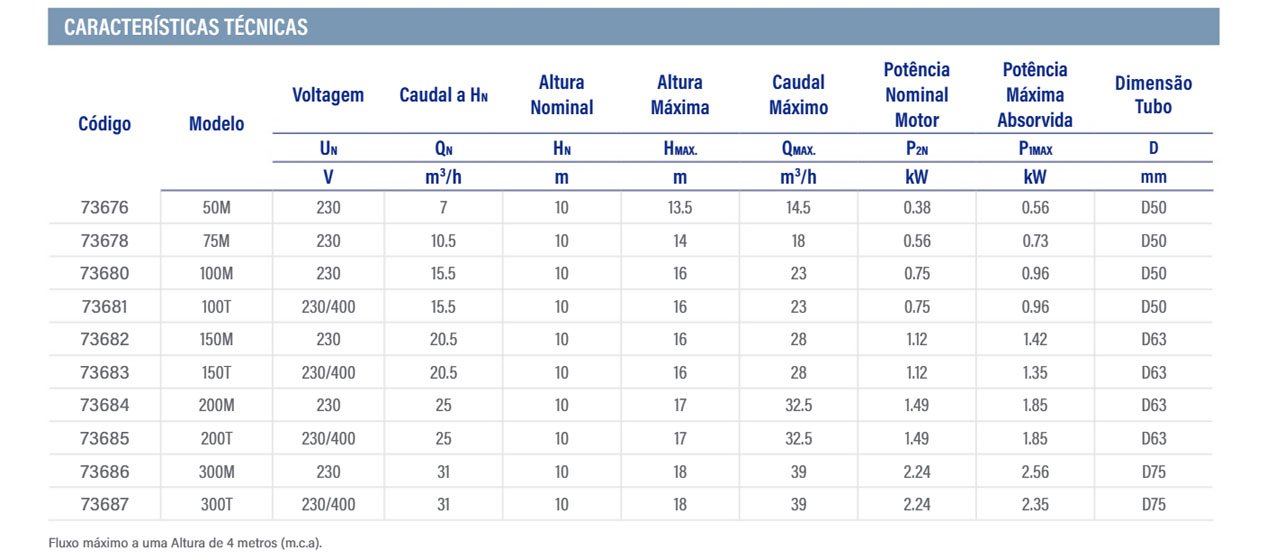1267x559 pixels.
Task: Select the Altura Nominal column header
Action: (x=562, y=95)
